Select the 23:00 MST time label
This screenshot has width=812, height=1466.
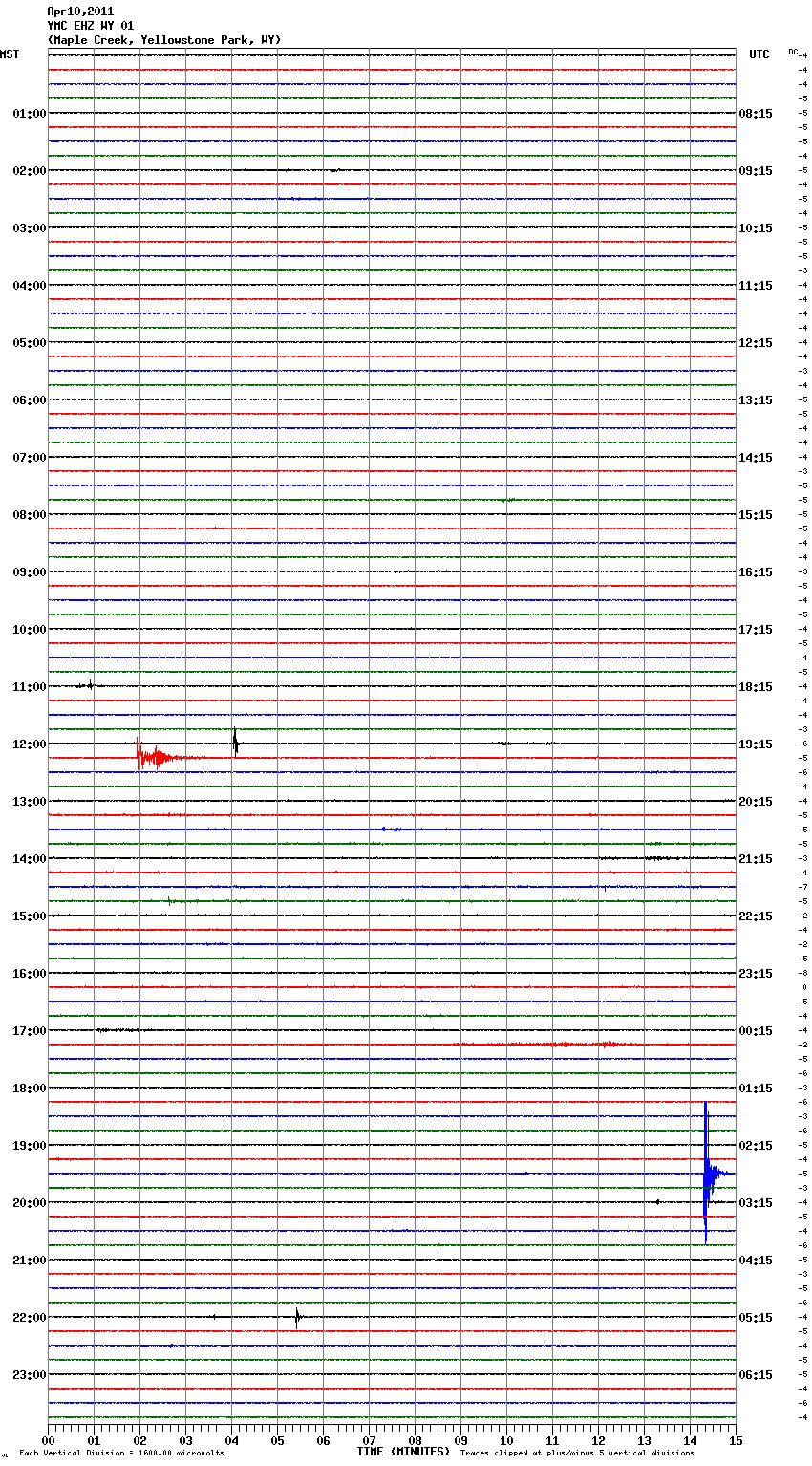tap(29, 1375)
